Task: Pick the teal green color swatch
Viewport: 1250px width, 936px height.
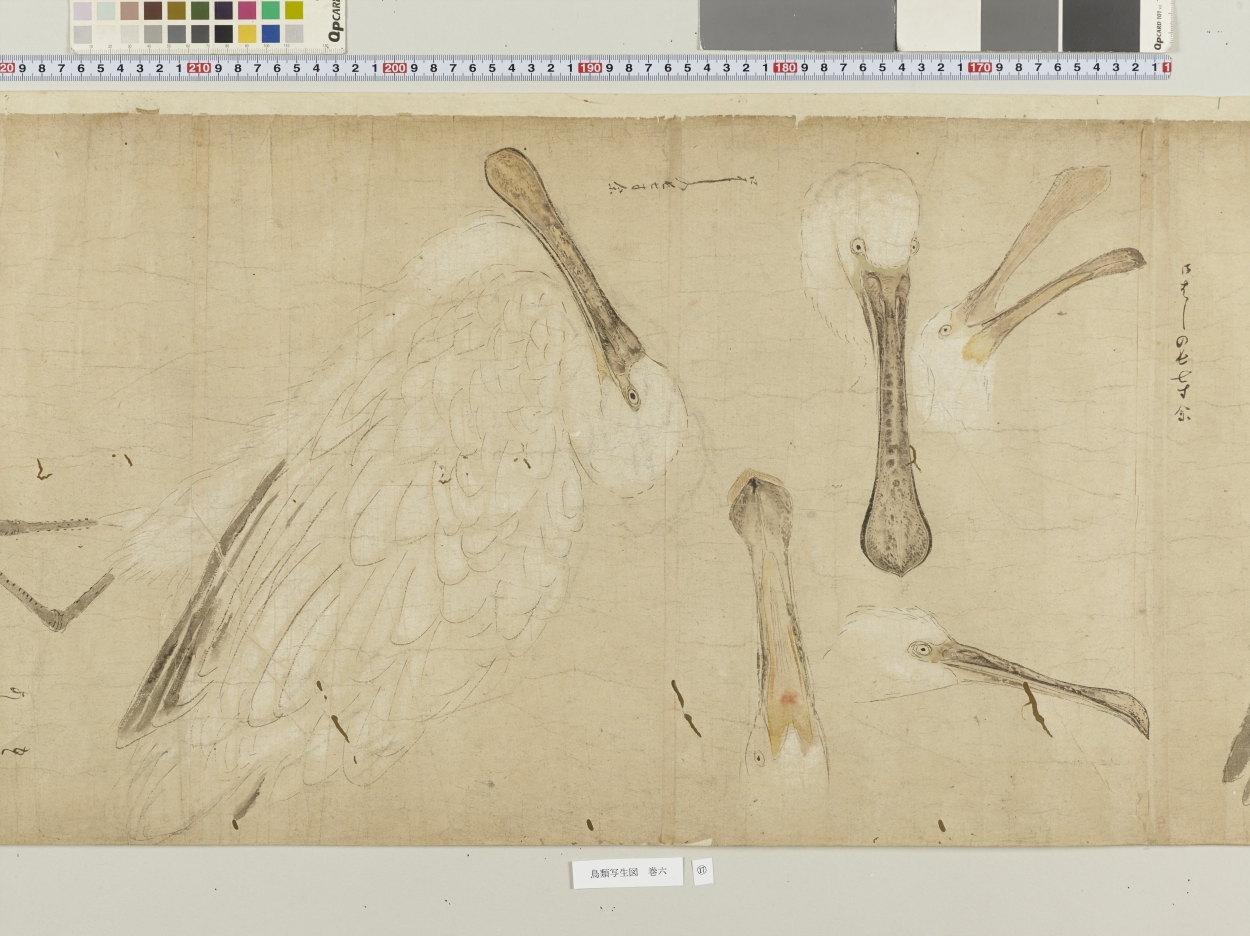Action: click(x=270, y=10)
